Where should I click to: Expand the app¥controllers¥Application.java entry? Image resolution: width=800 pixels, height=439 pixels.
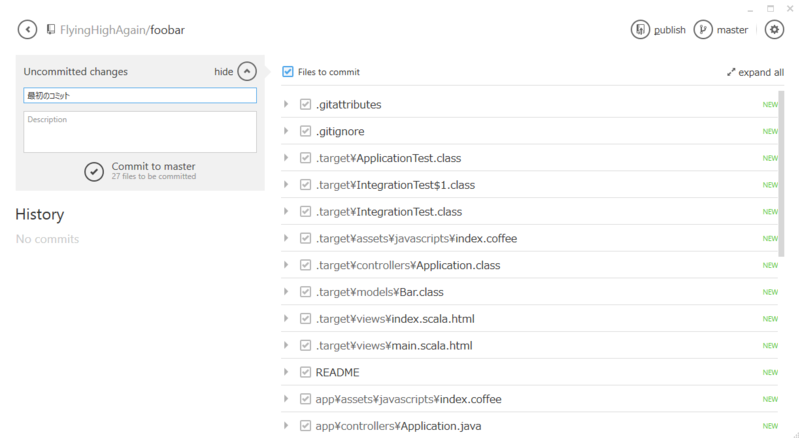tap(286, 426)
